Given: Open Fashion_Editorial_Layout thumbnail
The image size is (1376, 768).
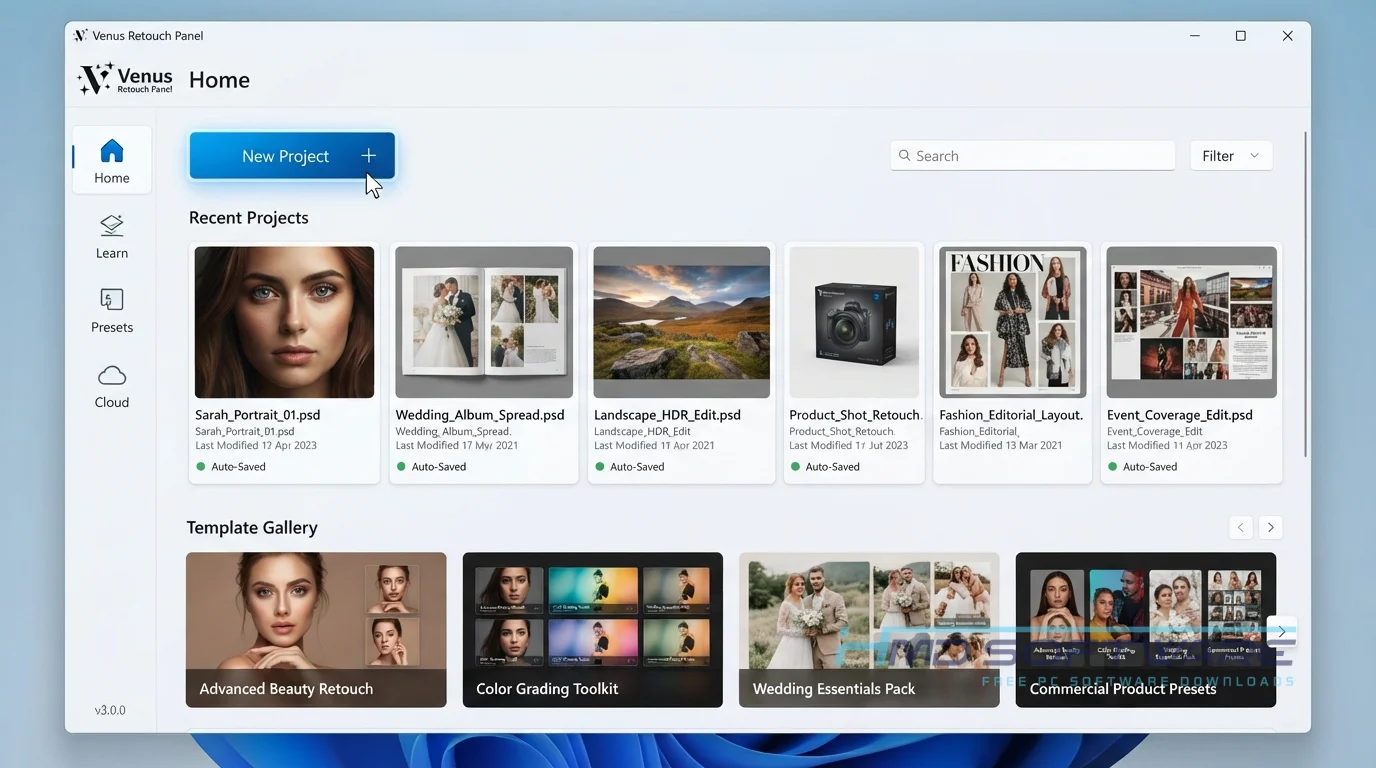Looking at the screenshot, I should (x=1012, y=322).
